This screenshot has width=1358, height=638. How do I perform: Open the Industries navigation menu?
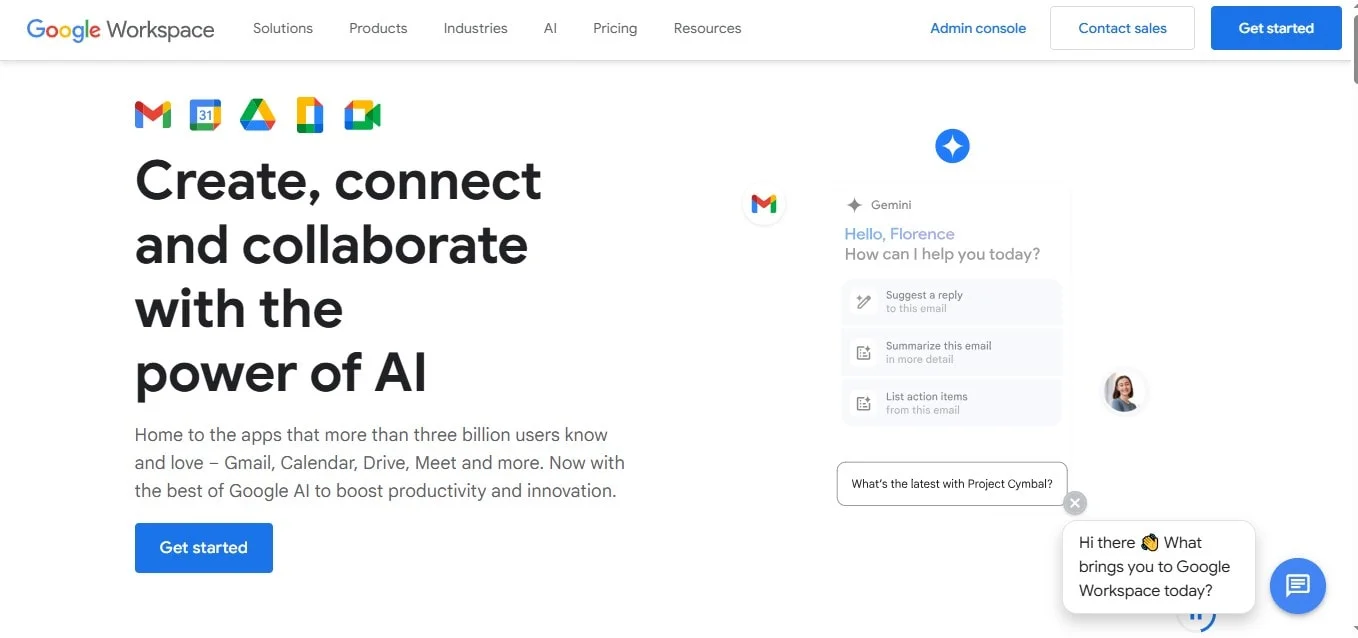[475, 28]
